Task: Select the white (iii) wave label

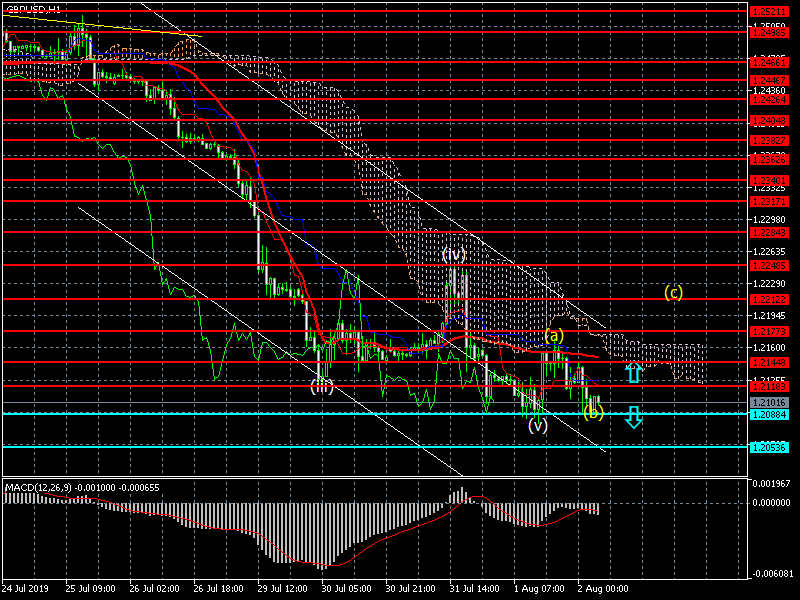Action: tap(320, 385)
